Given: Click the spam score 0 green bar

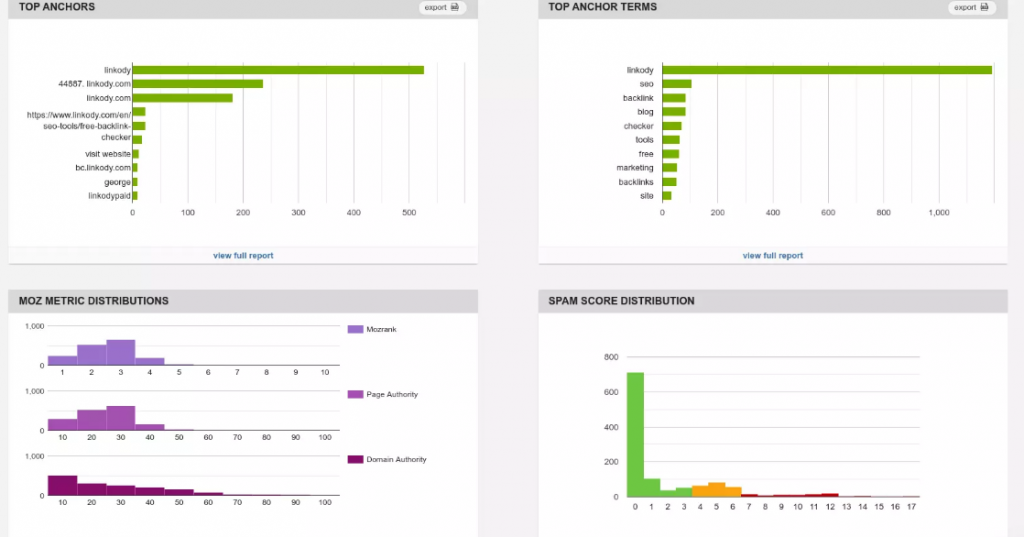Looking at the screenshot, I should click(635, 434).
